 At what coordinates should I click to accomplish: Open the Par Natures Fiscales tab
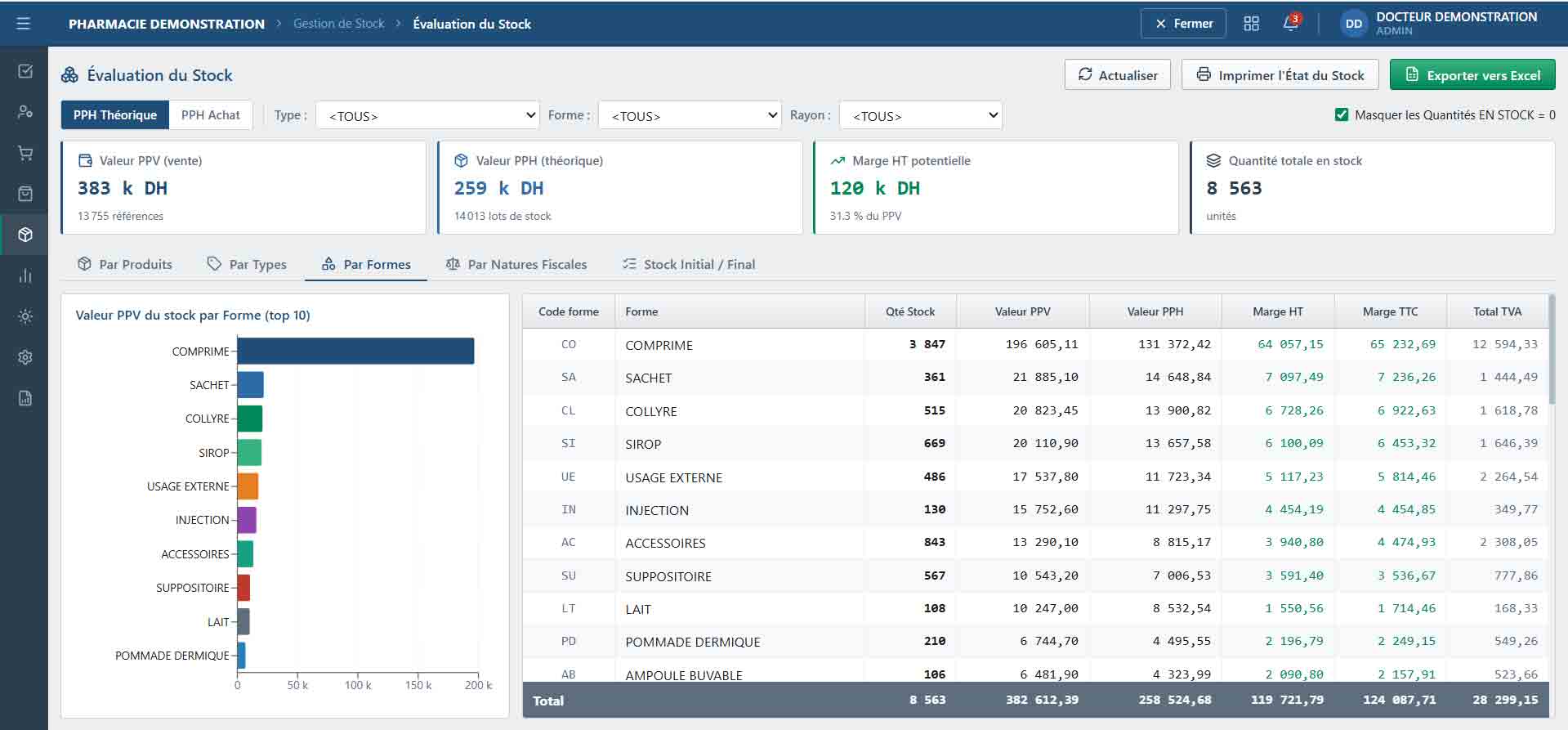[x=516, y=264]
